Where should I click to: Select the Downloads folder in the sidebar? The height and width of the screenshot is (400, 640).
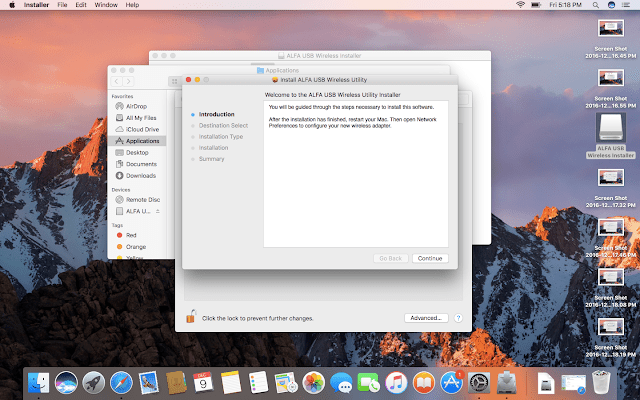141,176
